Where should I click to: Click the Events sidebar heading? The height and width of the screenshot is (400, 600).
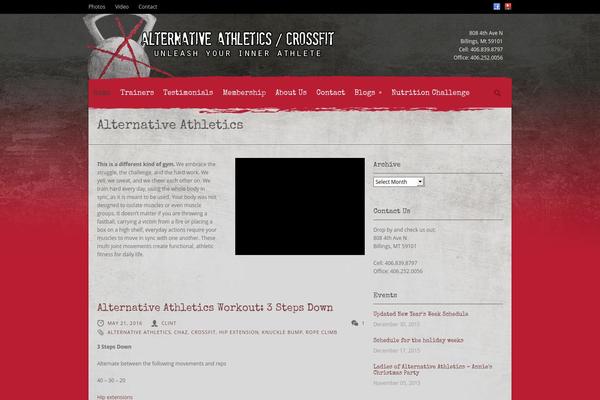385,295
